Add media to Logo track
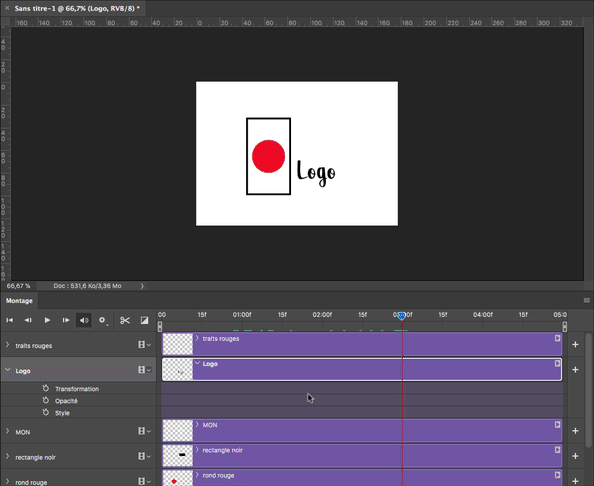 575,369
